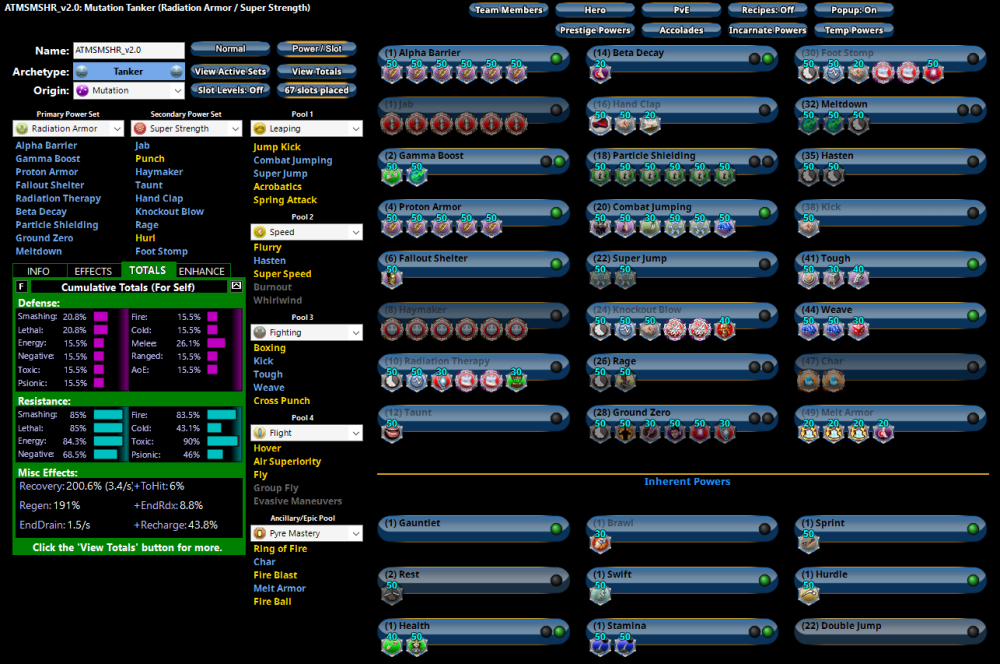The image size is (1000, 664).
Task: Select an enhancement slot on Gamma Boost
Action: [390, 175]
